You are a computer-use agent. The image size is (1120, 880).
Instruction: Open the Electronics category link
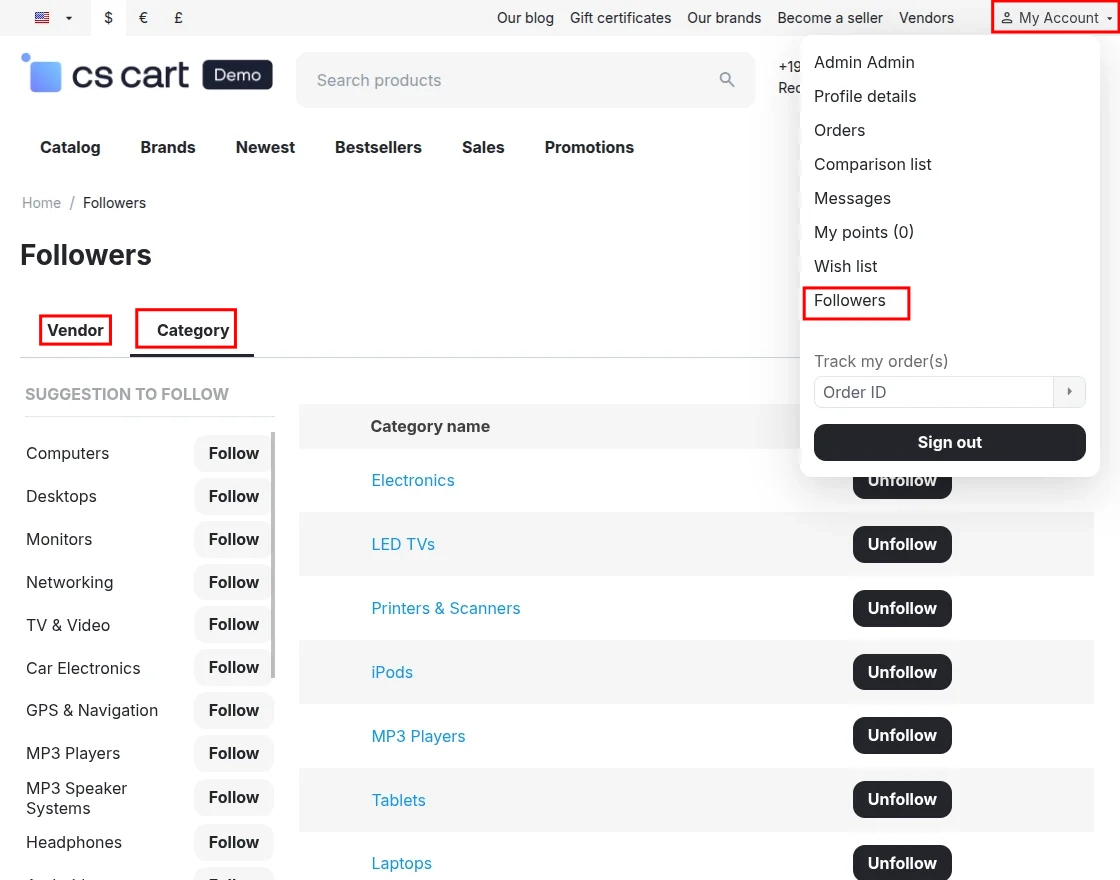(x=413, y=480)
